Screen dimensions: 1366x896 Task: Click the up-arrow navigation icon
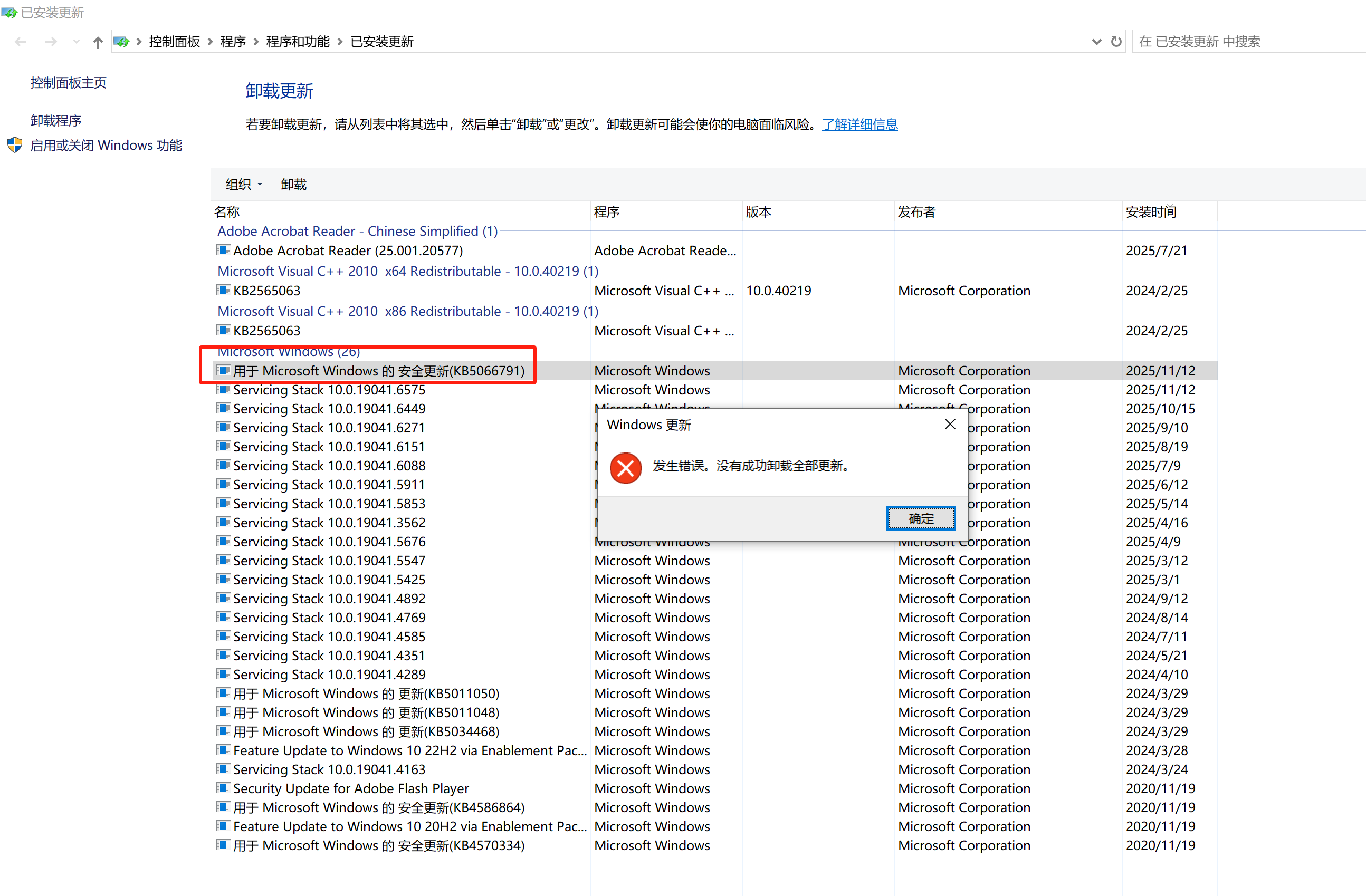[98, 42]
